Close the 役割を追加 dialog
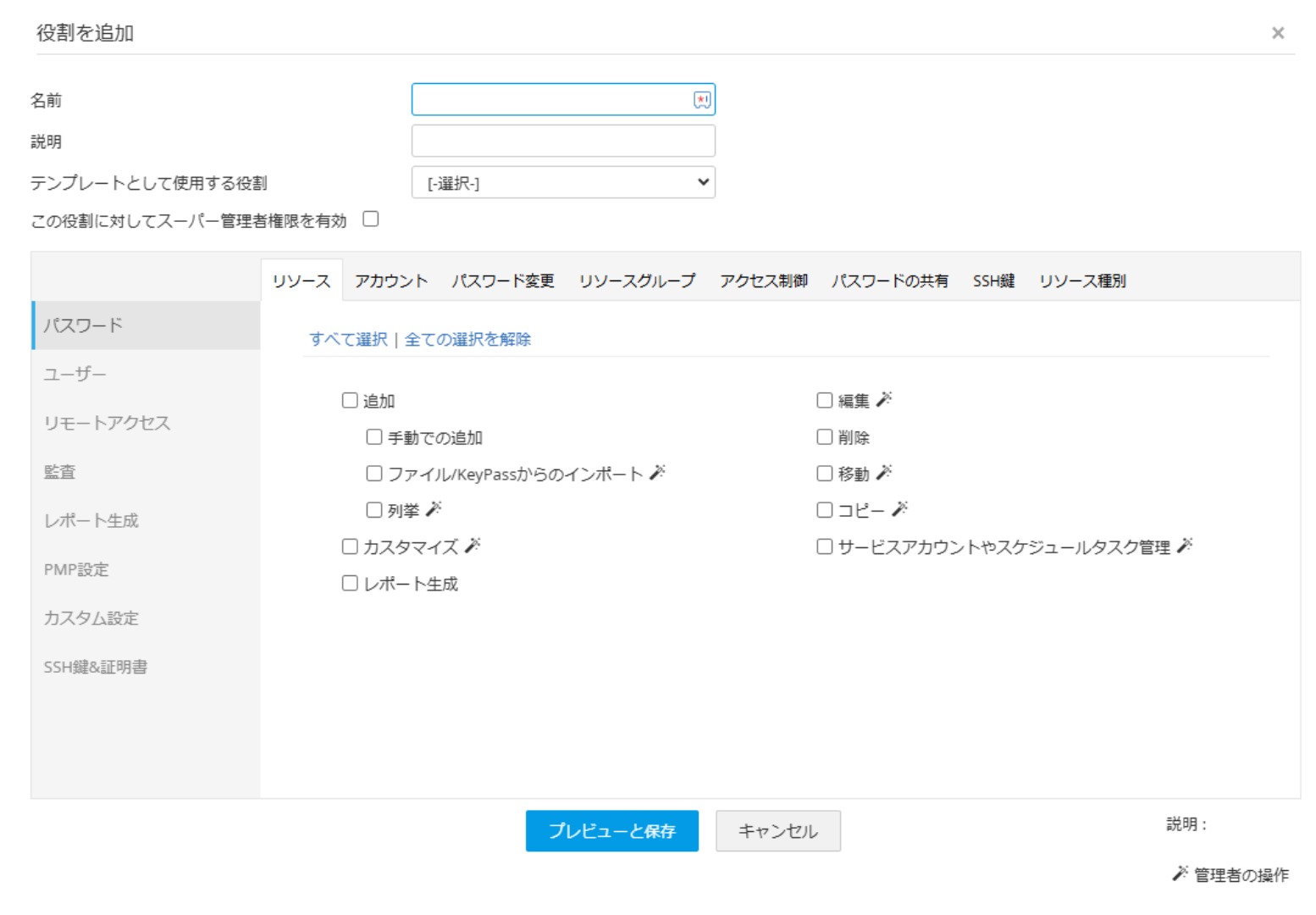 point(1278,33)
